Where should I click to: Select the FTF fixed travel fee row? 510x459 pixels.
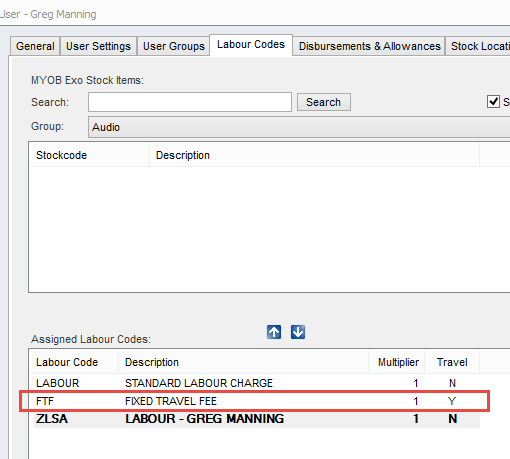257,401
